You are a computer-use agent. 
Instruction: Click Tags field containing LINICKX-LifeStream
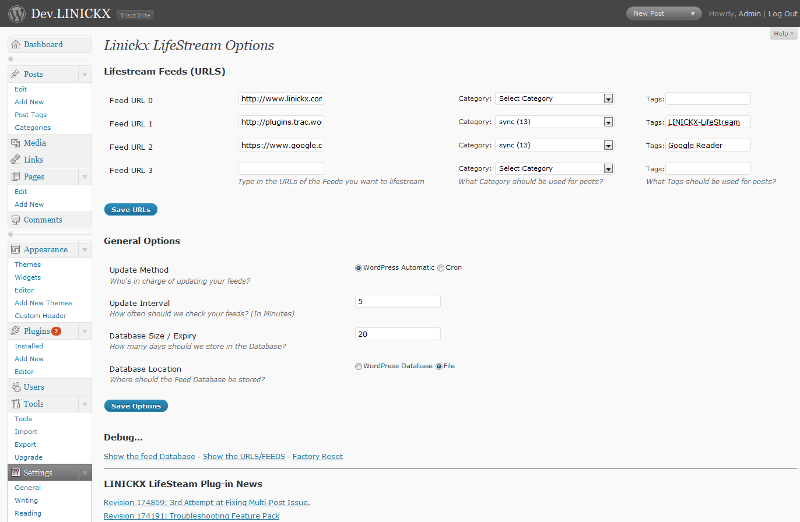pos(708,122)
